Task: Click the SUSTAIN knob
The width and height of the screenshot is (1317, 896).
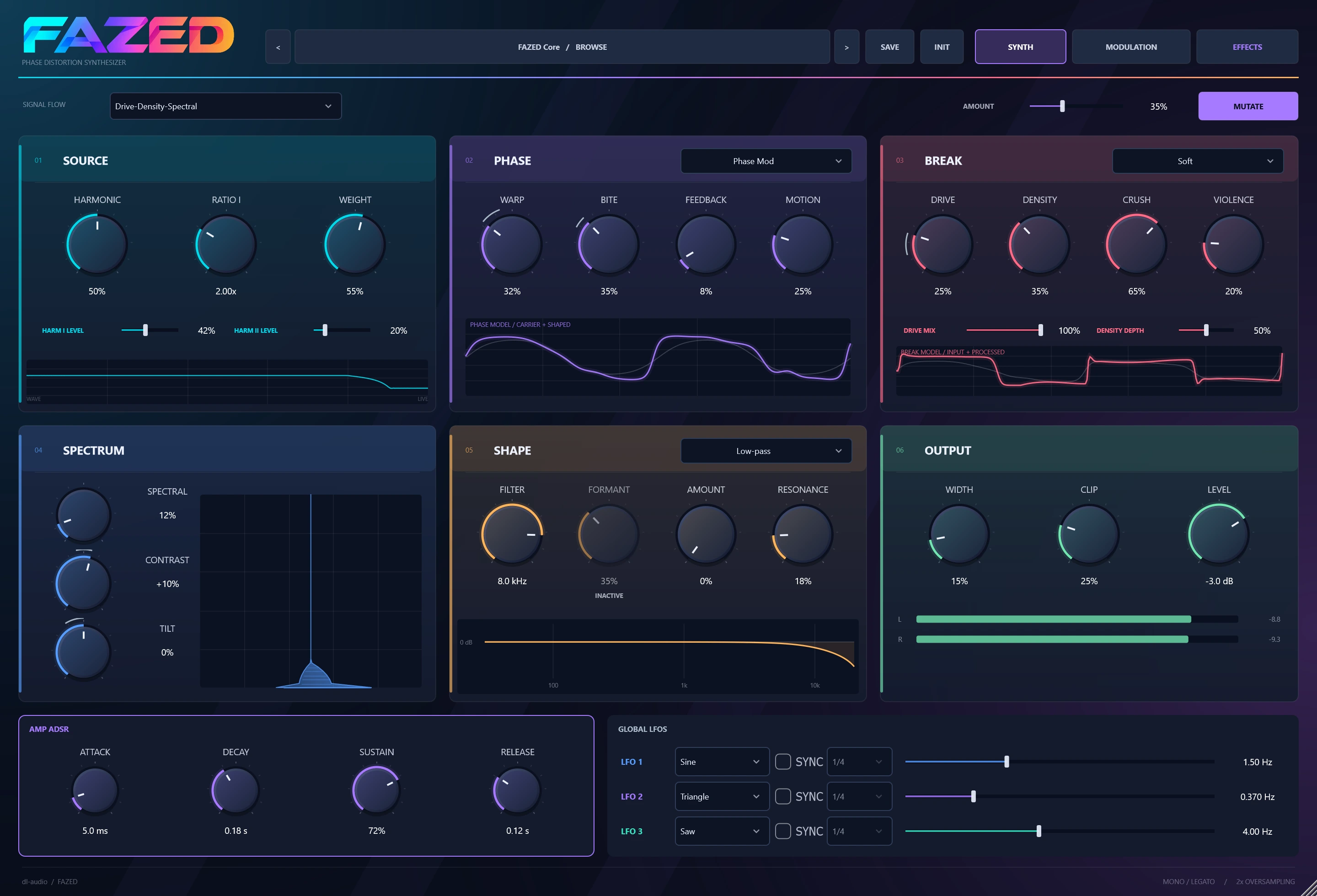Action: pos(376,790)
